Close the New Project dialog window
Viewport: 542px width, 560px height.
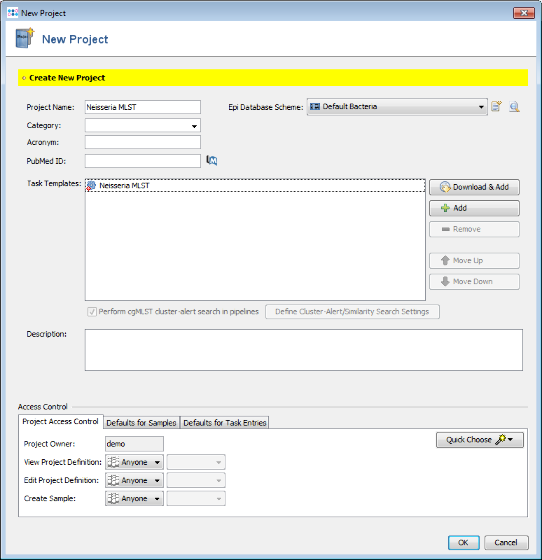tap(524, 13)
